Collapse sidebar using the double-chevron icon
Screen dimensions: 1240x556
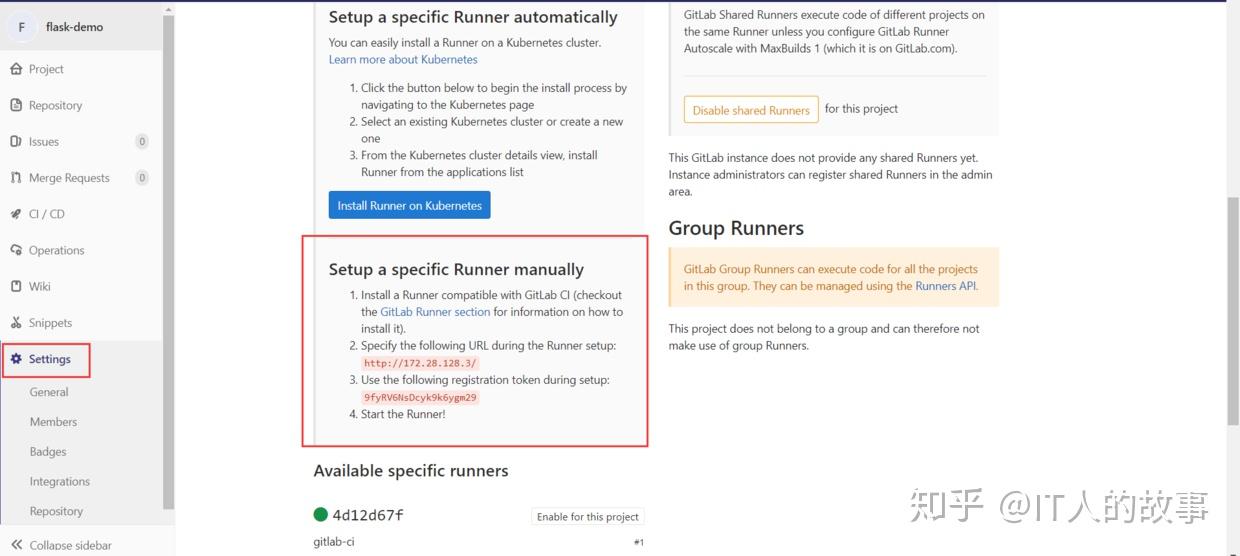click(16, 545)
